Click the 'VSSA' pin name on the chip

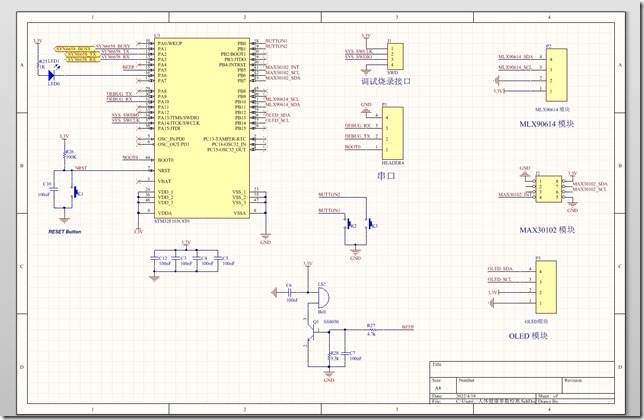pyautogui.click(x=239, y=213)
